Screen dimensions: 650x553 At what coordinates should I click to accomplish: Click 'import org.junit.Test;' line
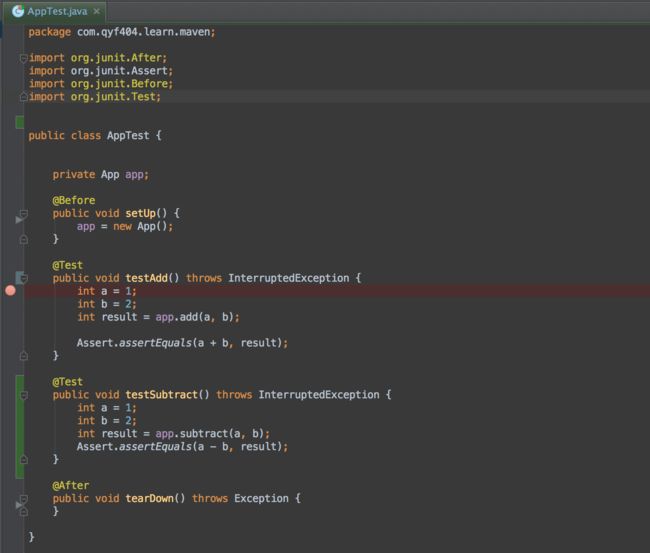click(x=95, y=97)
